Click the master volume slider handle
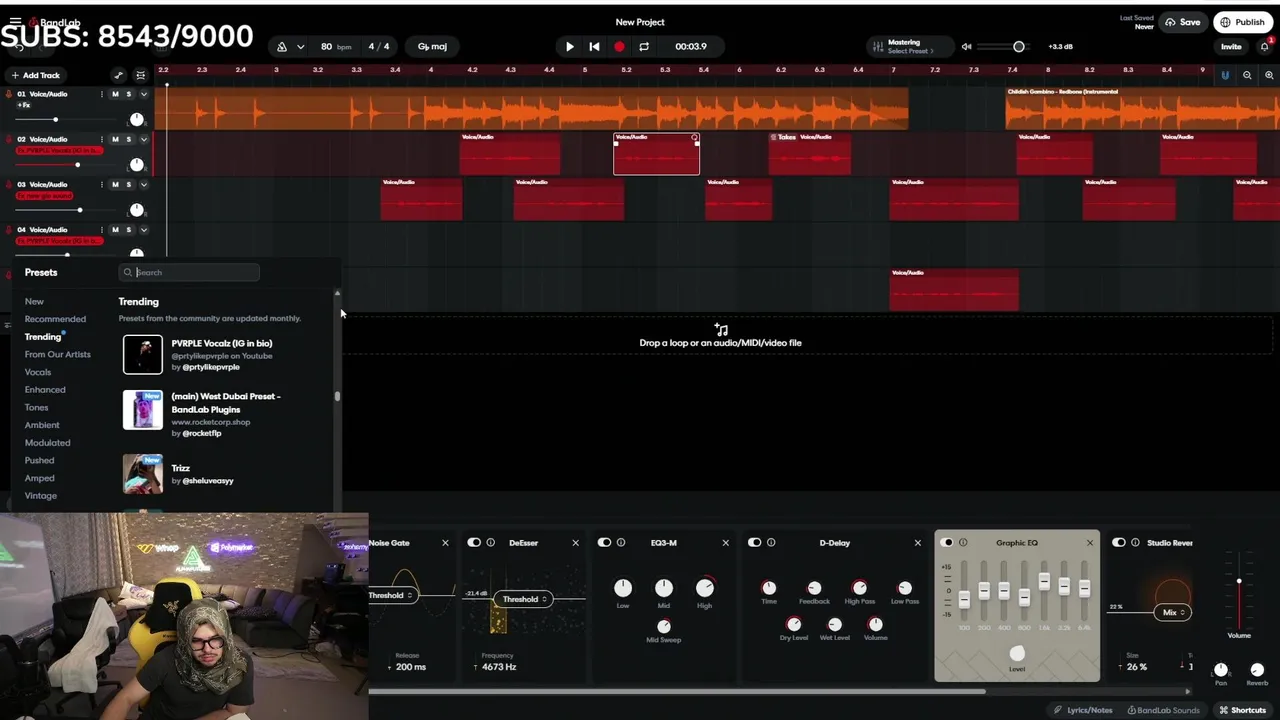The image size is (1280, 720). pos(1019,47)
